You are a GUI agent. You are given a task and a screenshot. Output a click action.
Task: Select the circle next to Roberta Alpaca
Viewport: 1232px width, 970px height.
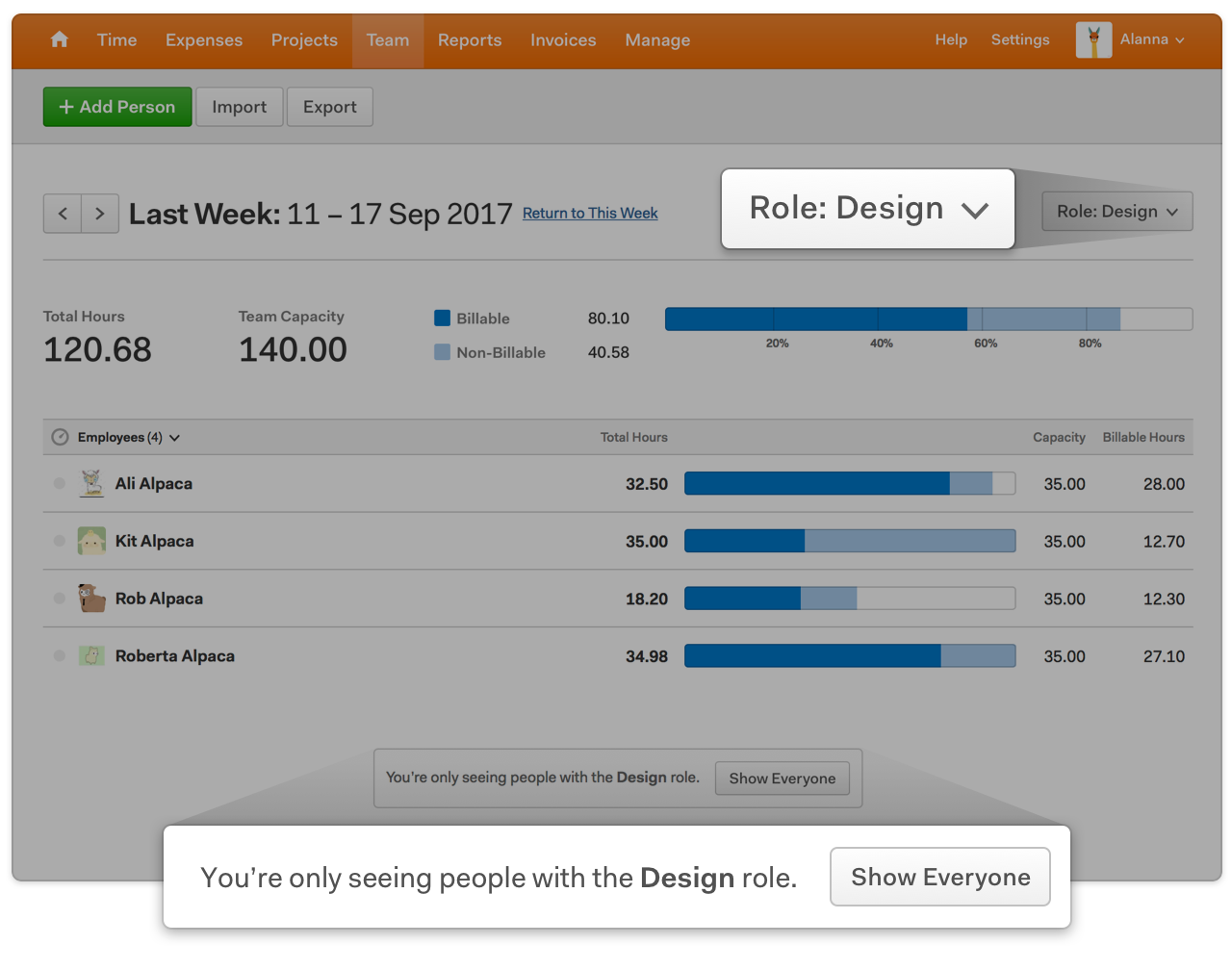coord(59,655)
